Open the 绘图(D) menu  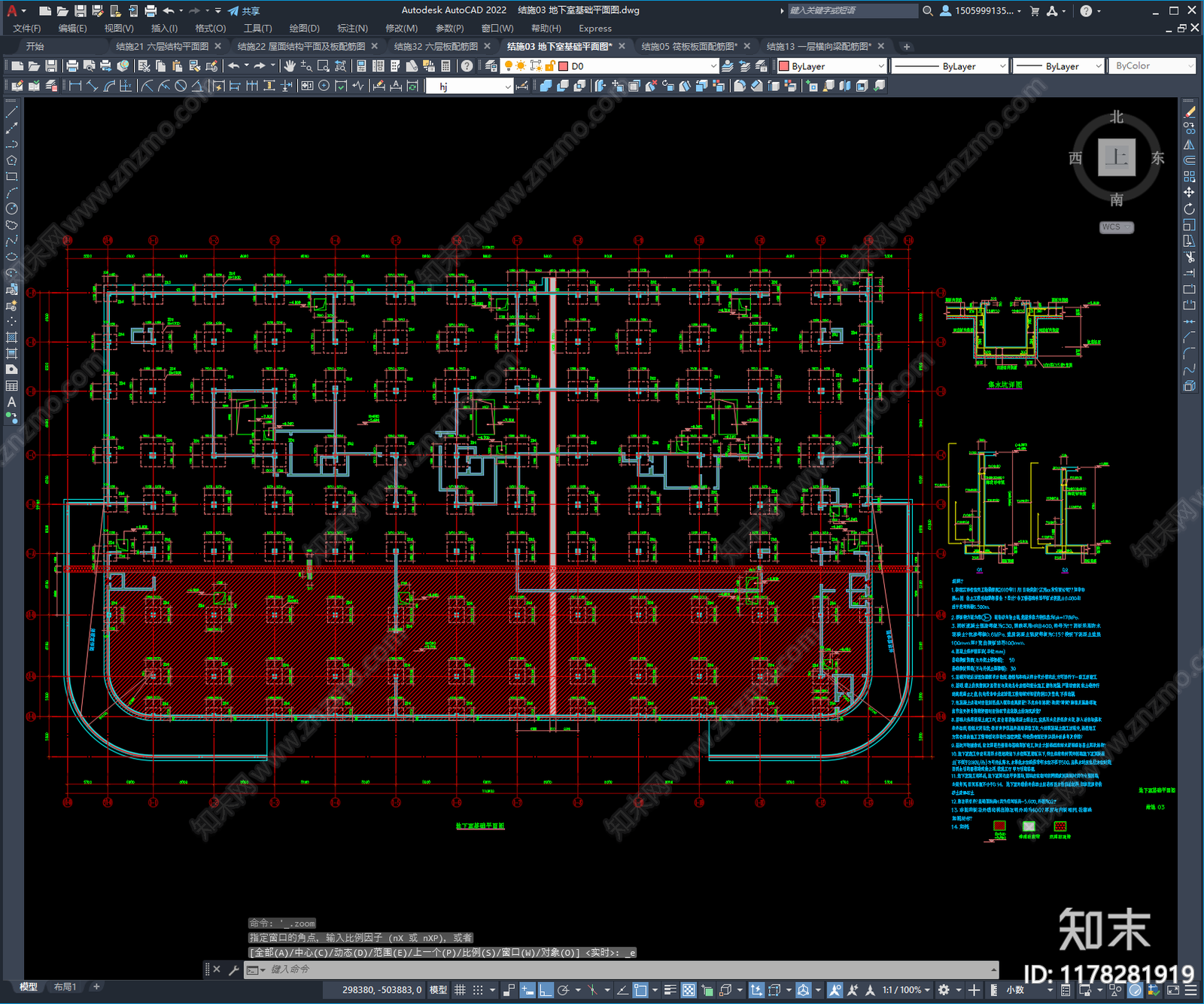(x=304, y=29)
